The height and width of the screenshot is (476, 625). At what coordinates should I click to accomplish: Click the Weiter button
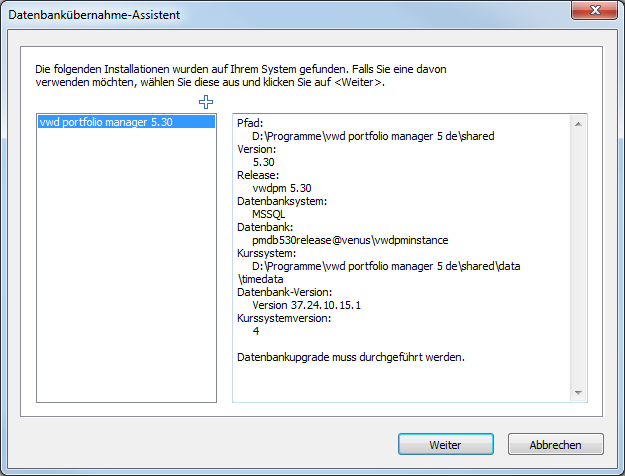click(x=445, y=443)
